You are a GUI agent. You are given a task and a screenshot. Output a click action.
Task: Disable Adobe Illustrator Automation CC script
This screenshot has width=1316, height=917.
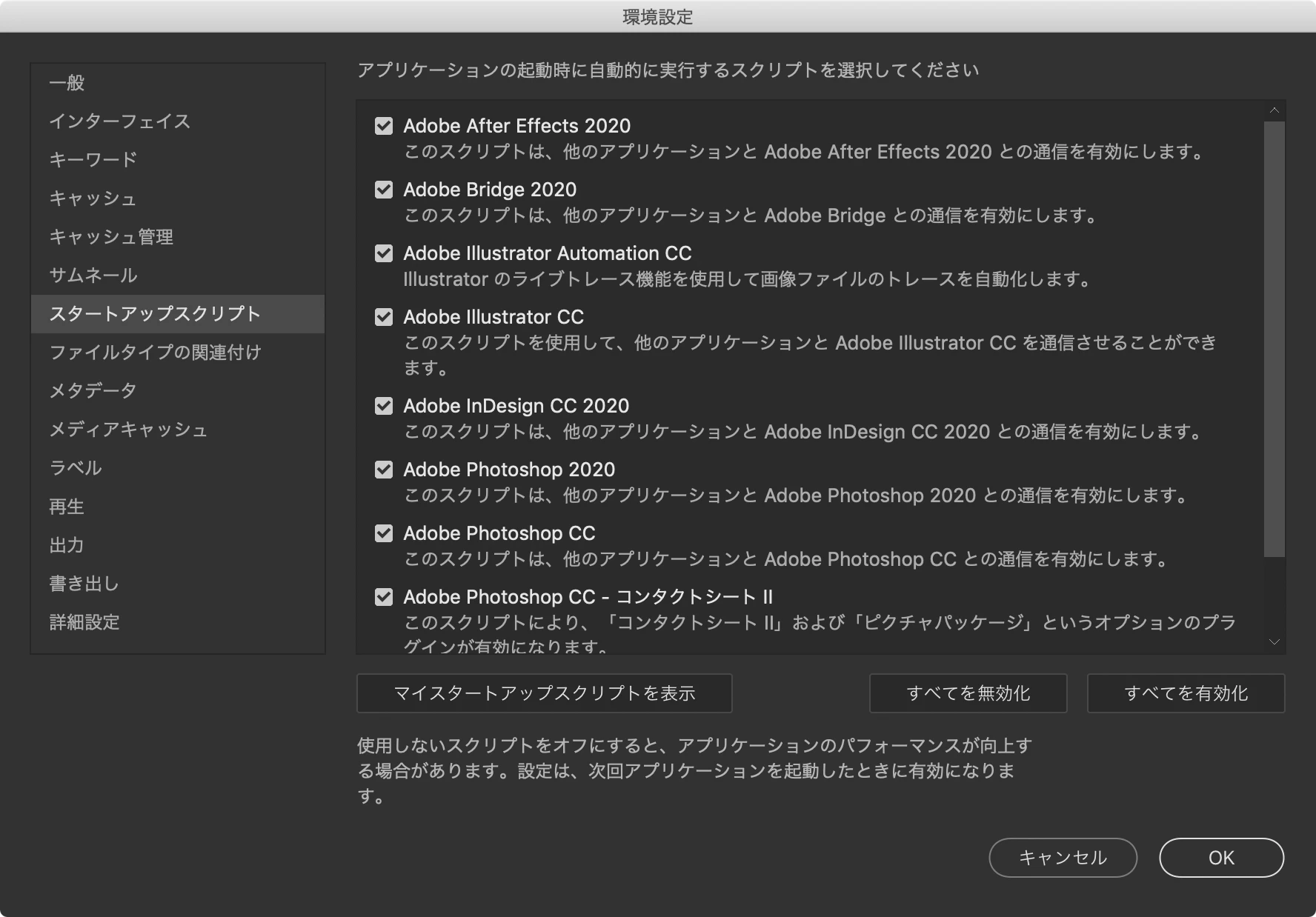384,253
